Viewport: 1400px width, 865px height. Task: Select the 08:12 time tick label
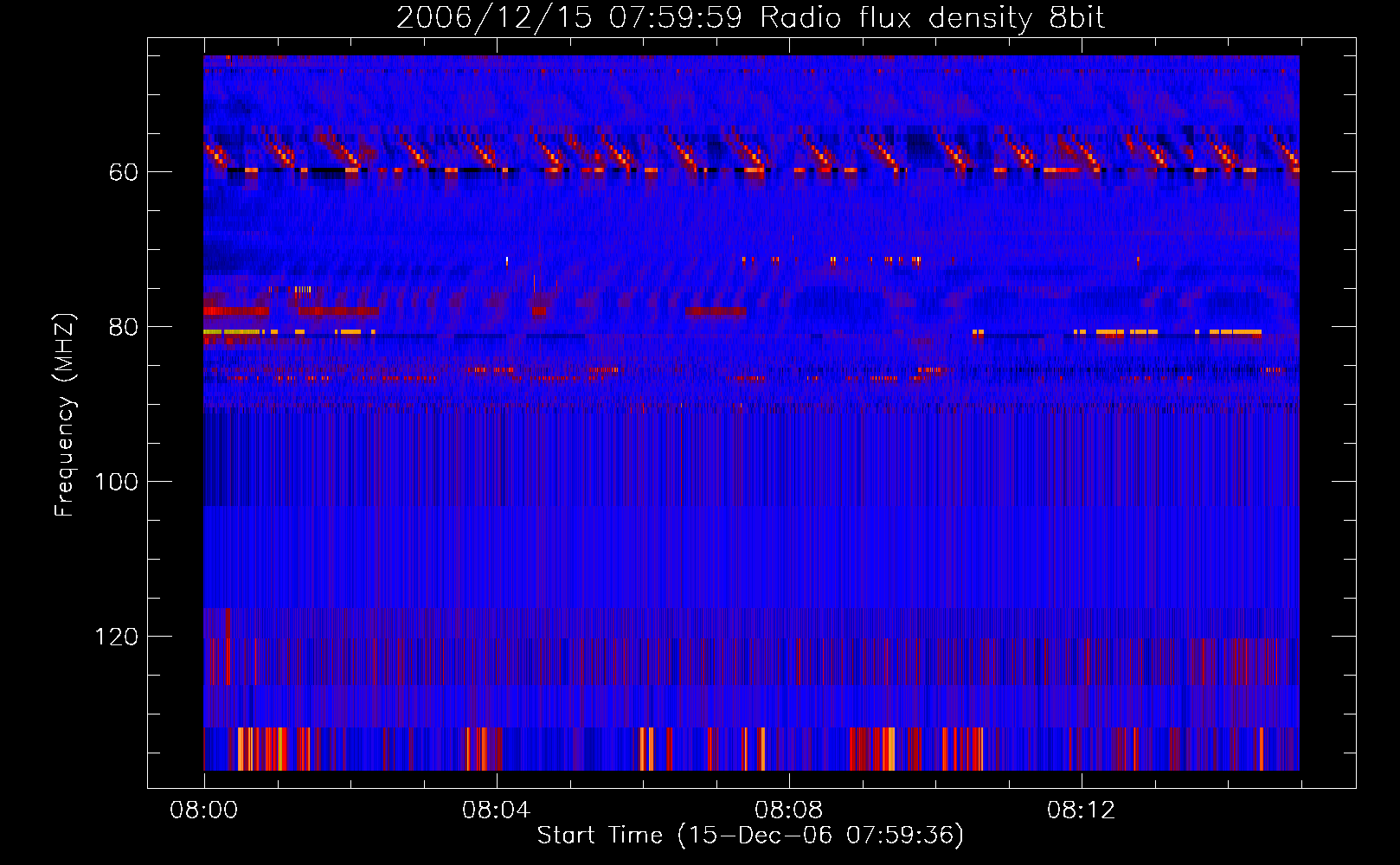1081,811
